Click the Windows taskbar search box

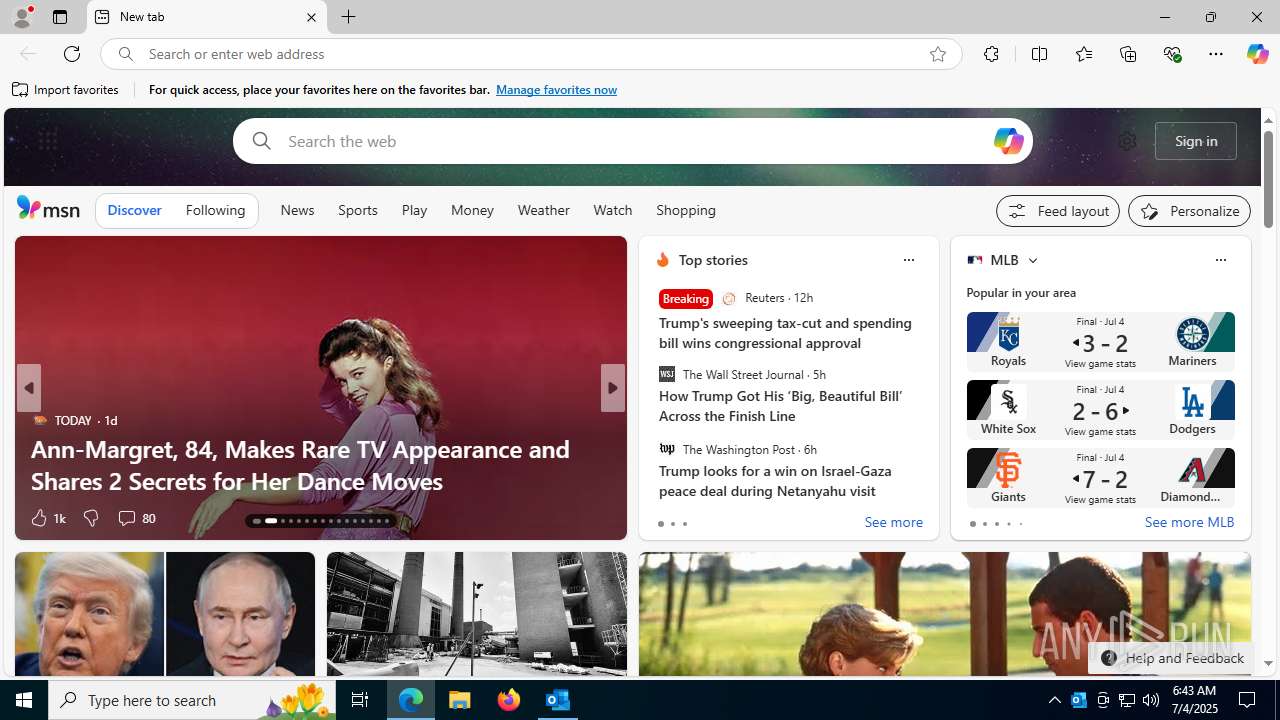[x=194, y=700]
